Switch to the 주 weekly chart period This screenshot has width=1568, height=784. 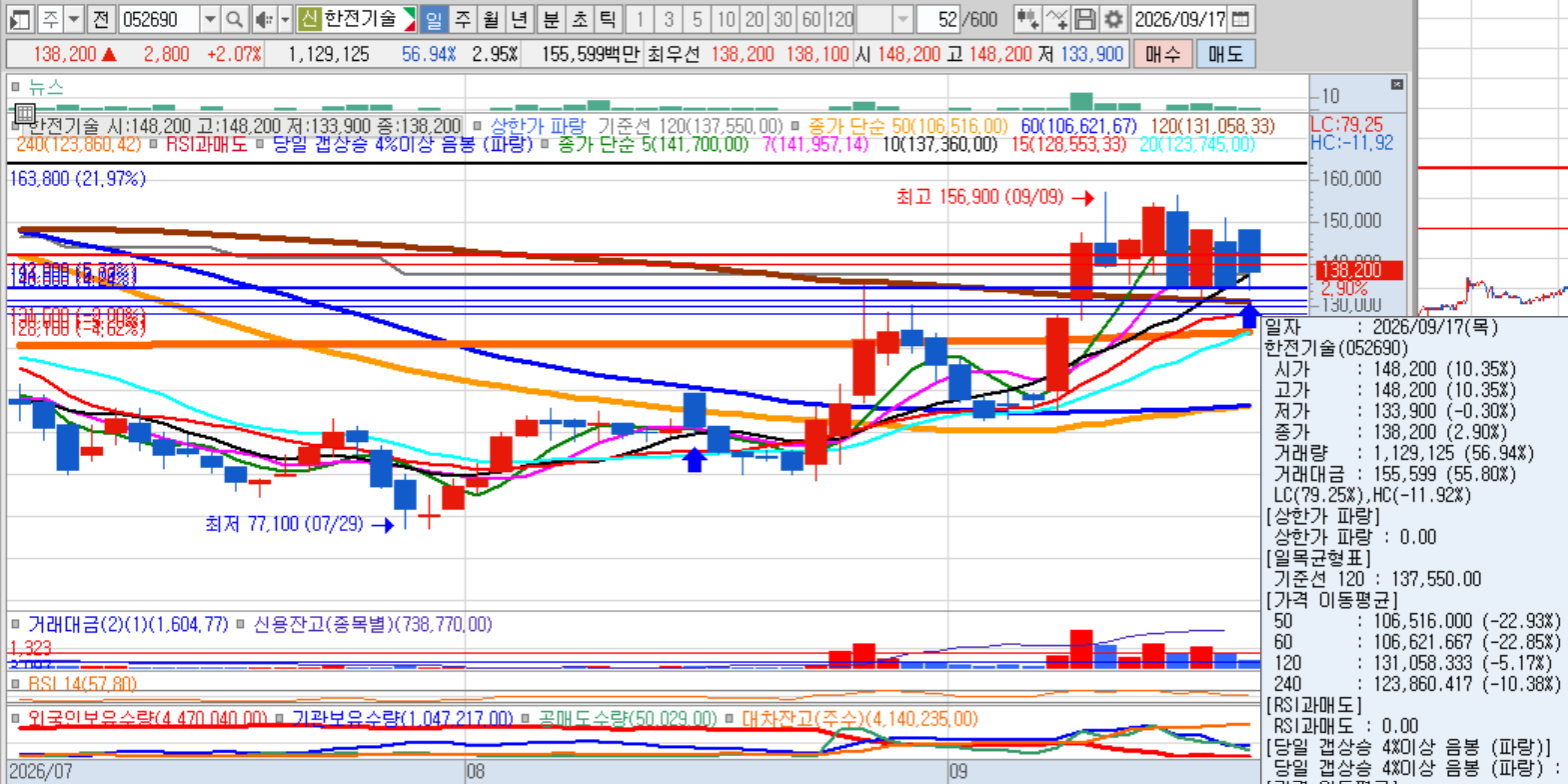[x=463, y=19]
